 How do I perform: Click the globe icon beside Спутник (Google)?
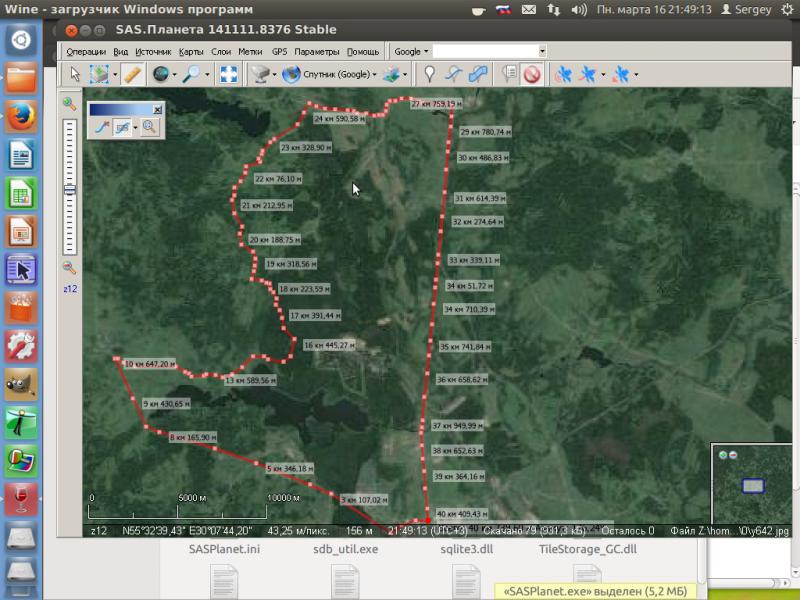click(x=291, y=74)
